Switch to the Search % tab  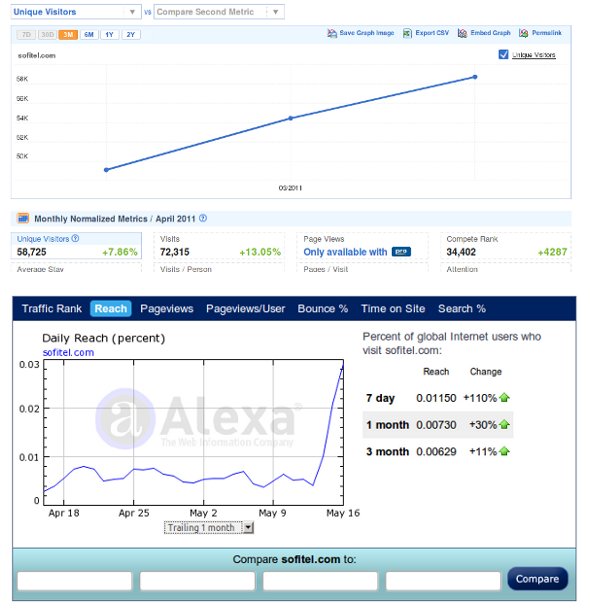462,309
